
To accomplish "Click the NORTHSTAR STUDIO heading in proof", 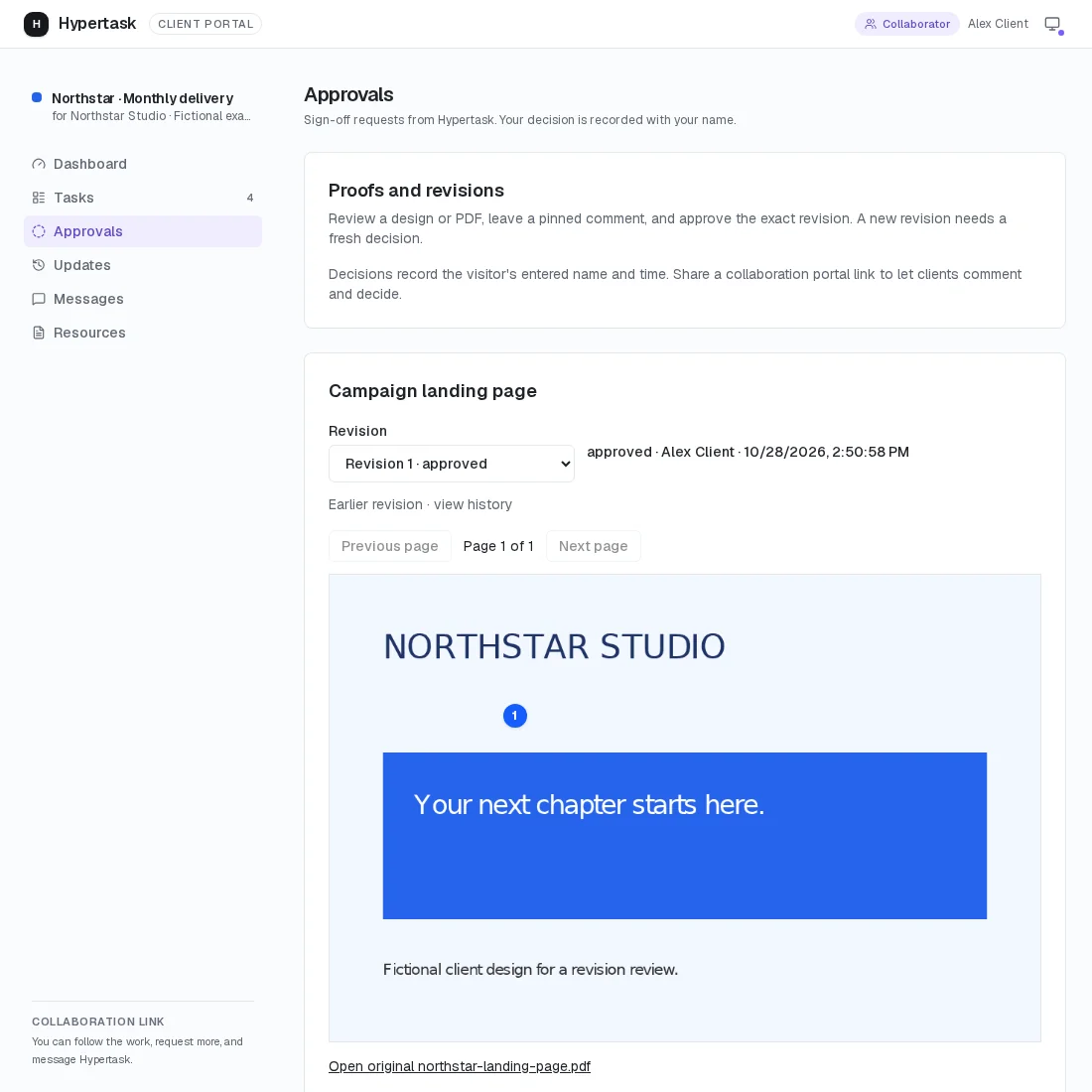I will click(x=554, y=646).
